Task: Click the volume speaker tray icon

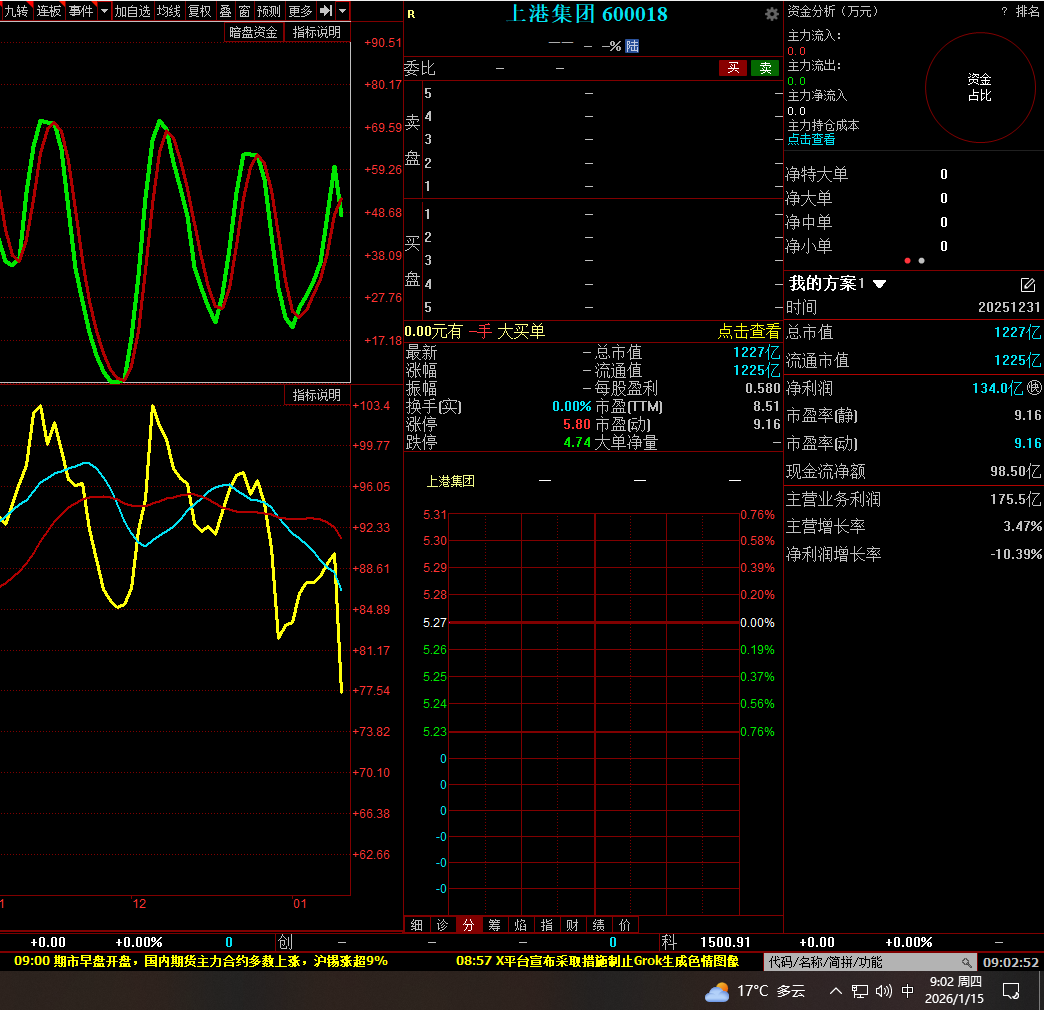Action: pos(884,991)
